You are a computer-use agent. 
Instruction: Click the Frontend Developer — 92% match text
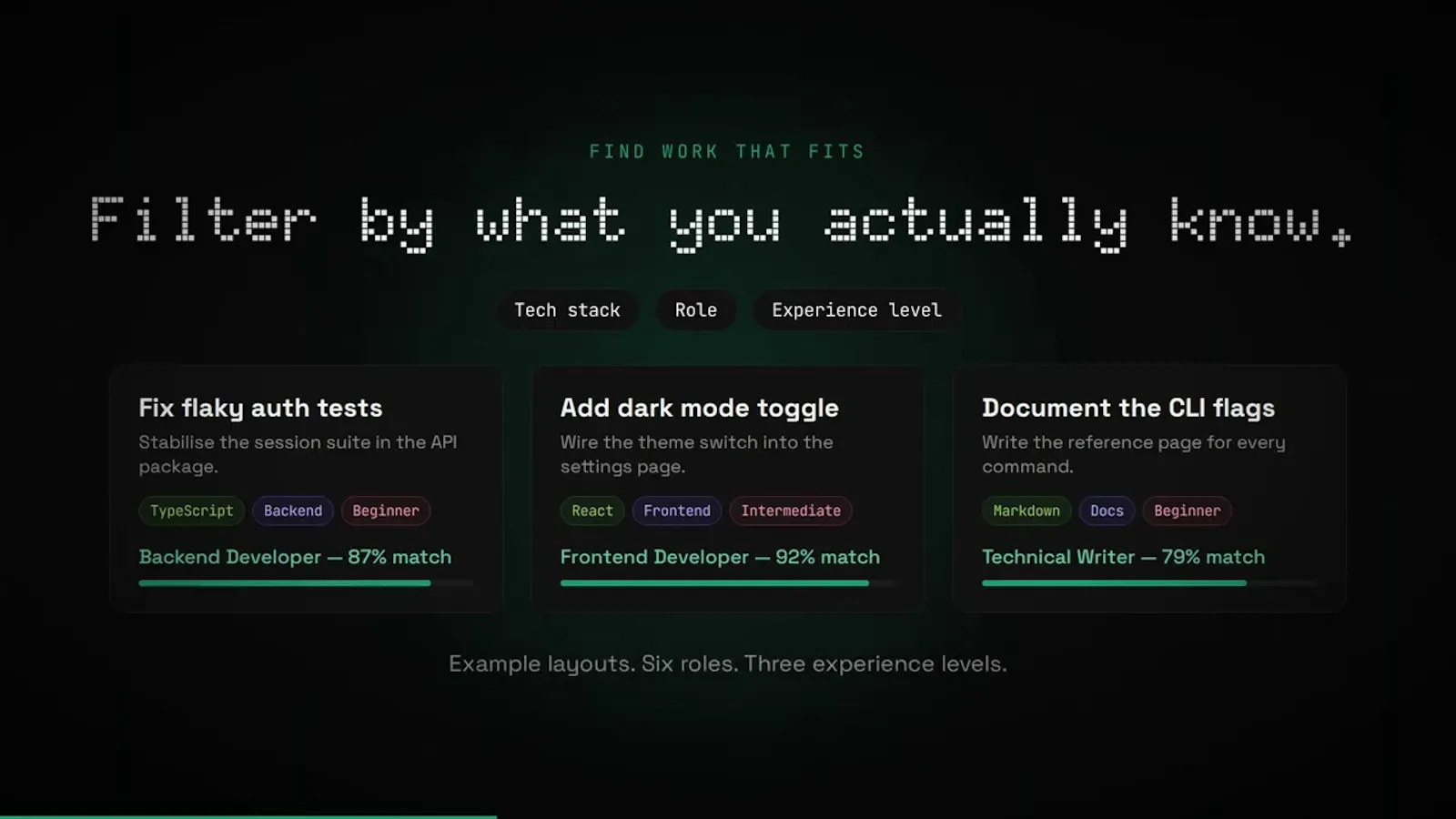720,557
